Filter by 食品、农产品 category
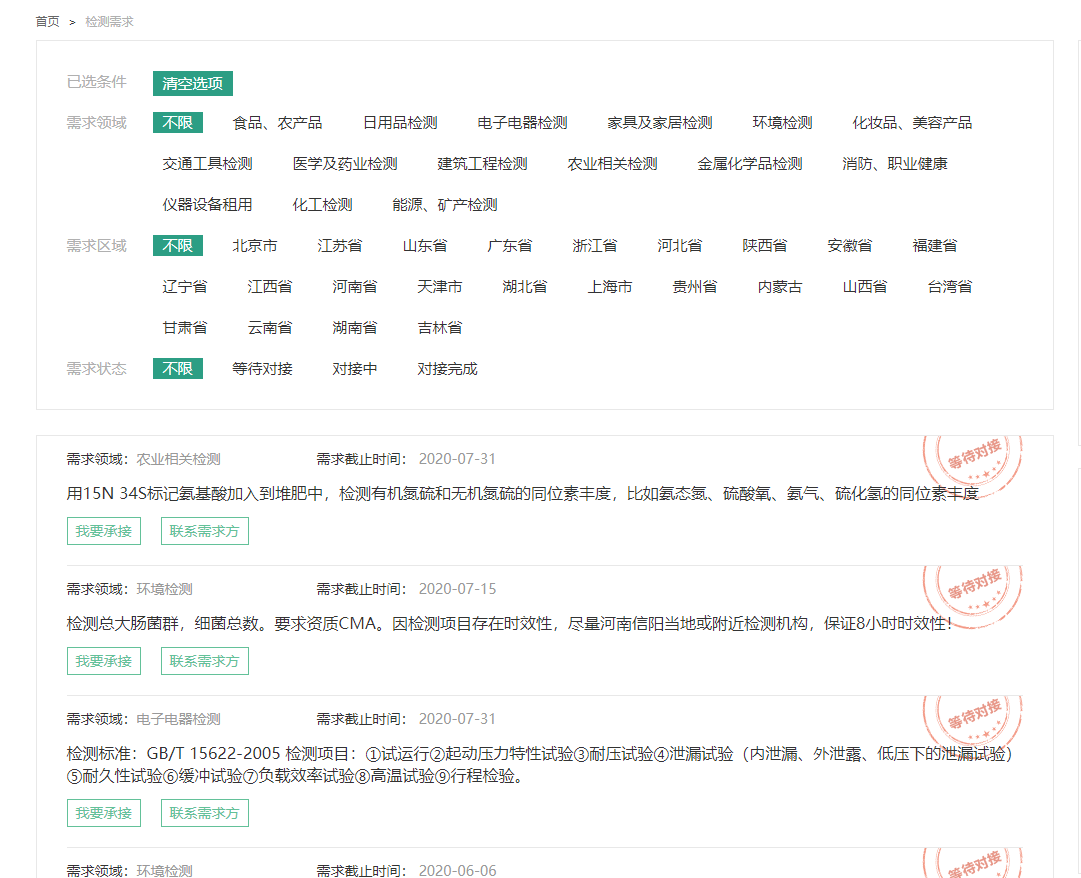Viewport: 1081px width, 878px height. 277,123
